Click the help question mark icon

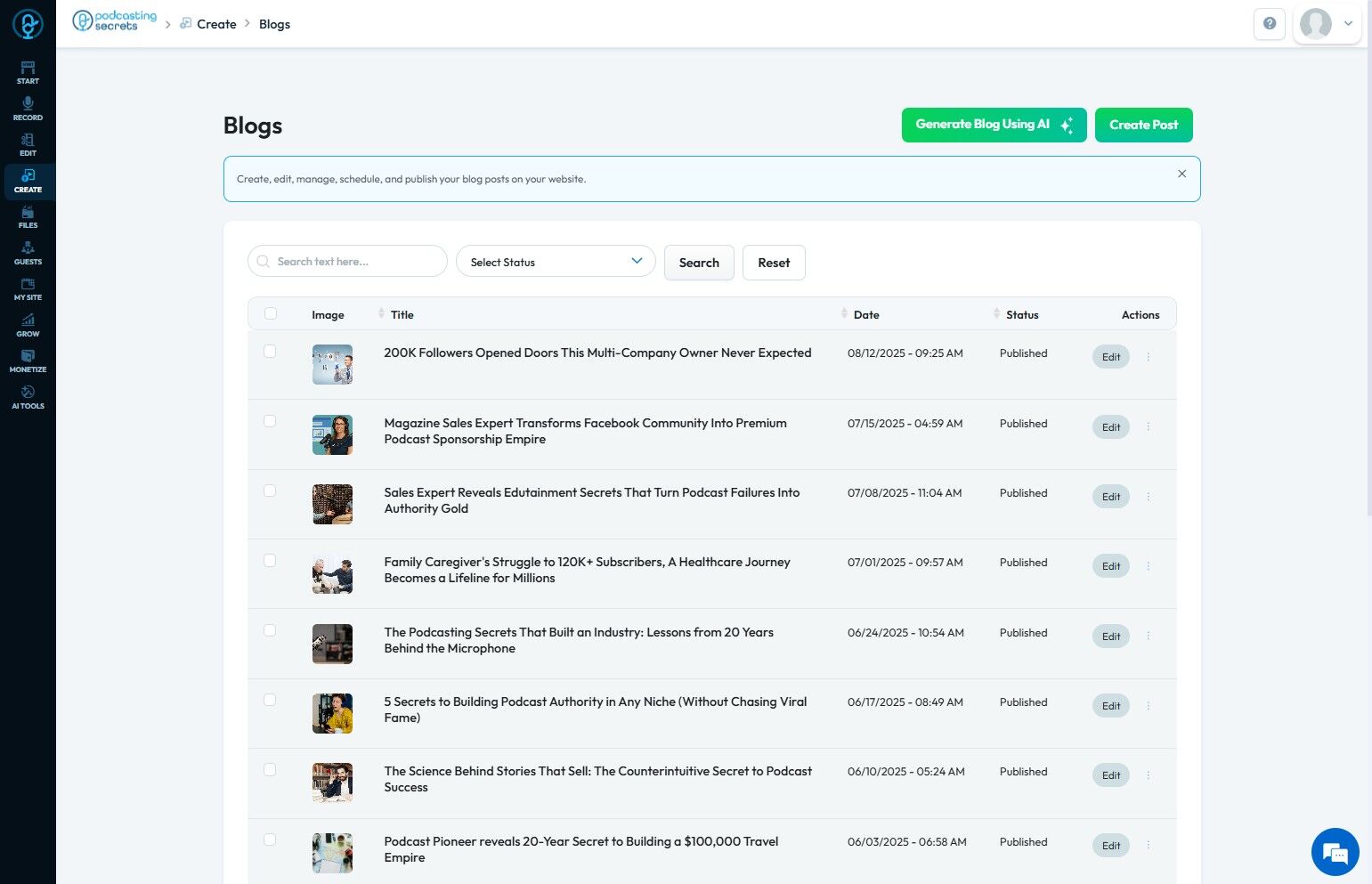[1270, 24]
